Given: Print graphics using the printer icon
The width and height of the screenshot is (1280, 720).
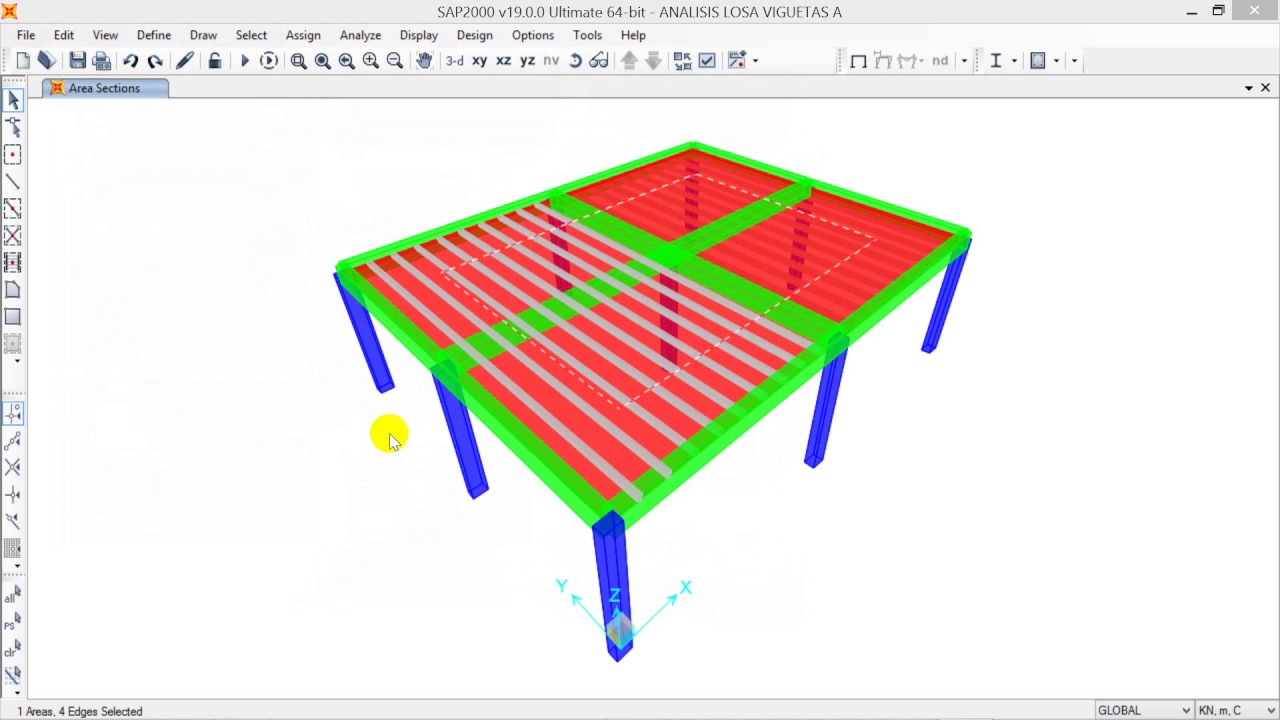Looking at the screenshot, I should 101,61.
